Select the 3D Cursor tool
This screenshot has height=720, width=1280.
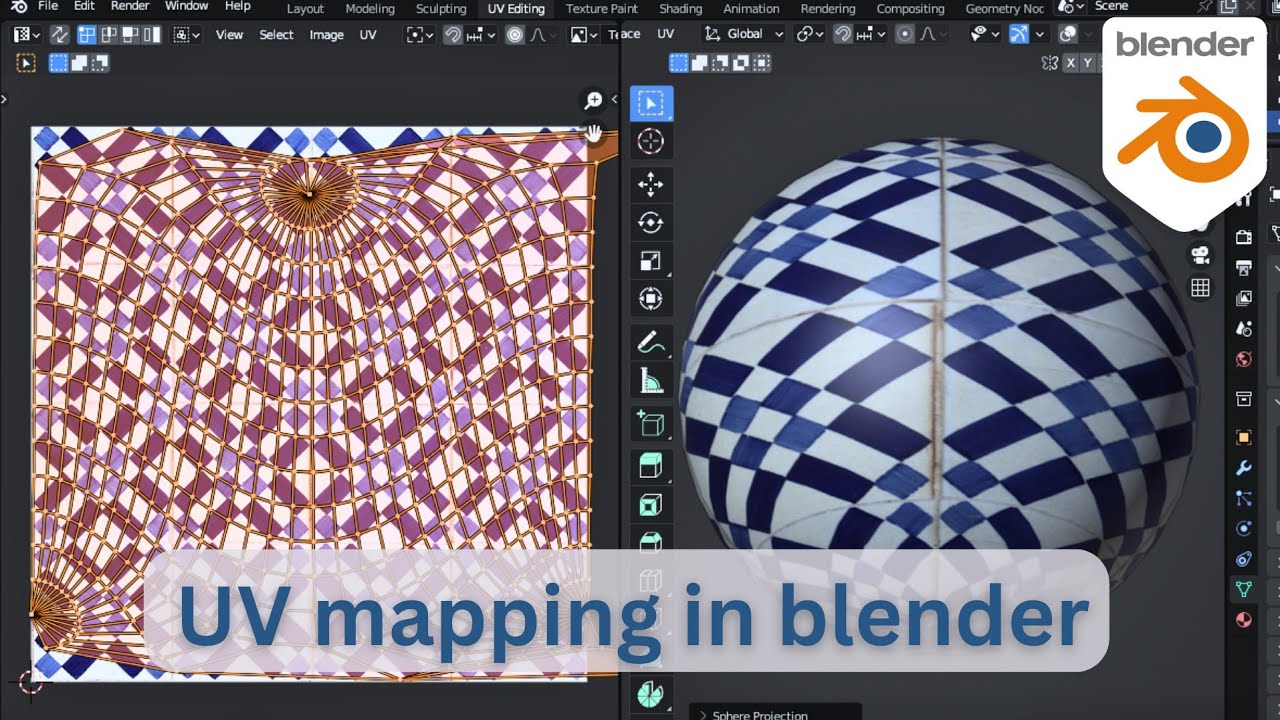tap(651, 141)
